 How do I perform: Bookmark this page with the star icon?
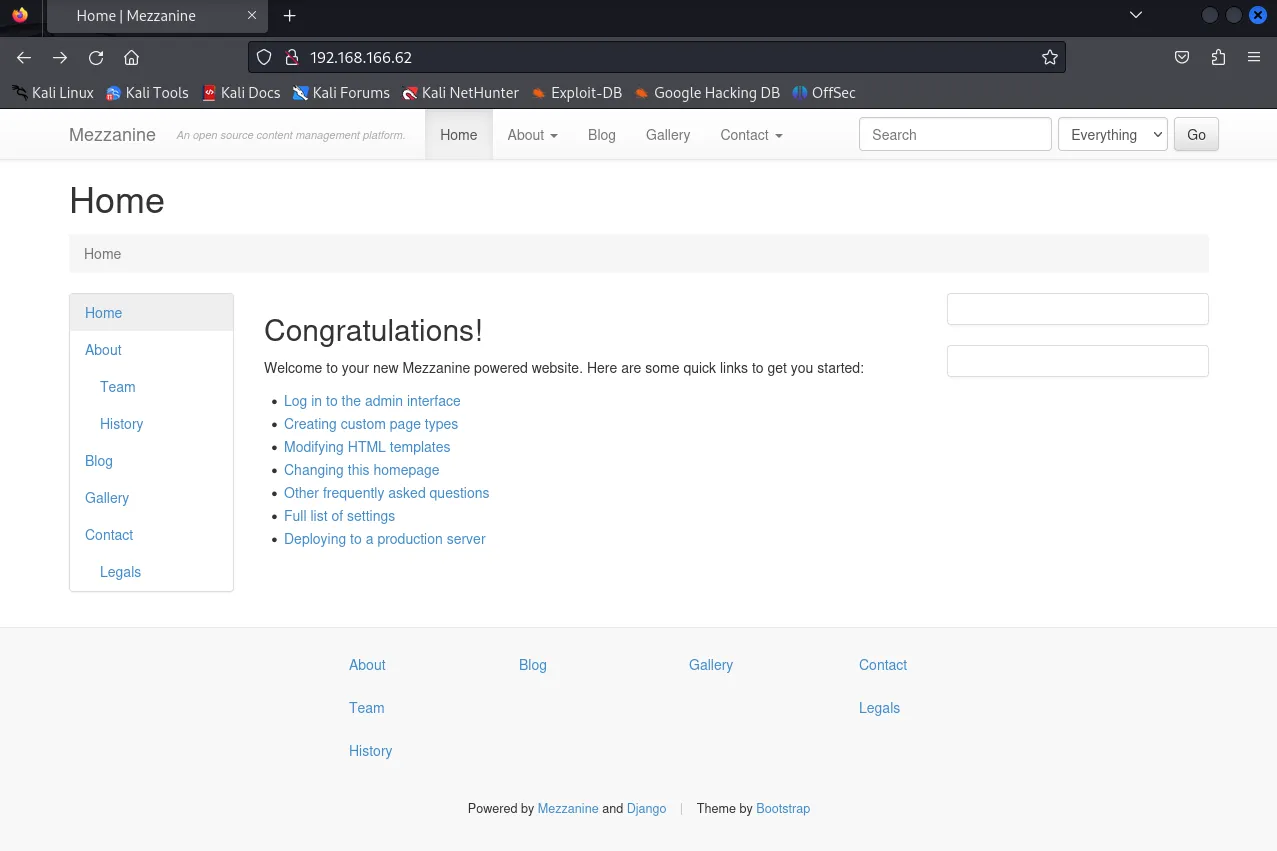tap(1049, 58)
